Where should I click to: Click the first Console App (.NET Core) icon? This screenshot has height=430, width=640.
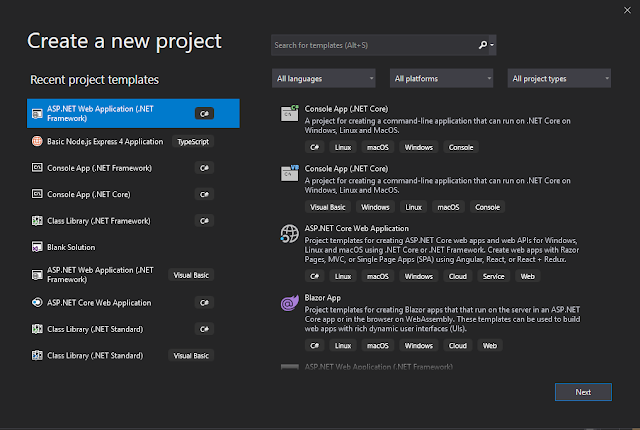click(x=289, y=113)
